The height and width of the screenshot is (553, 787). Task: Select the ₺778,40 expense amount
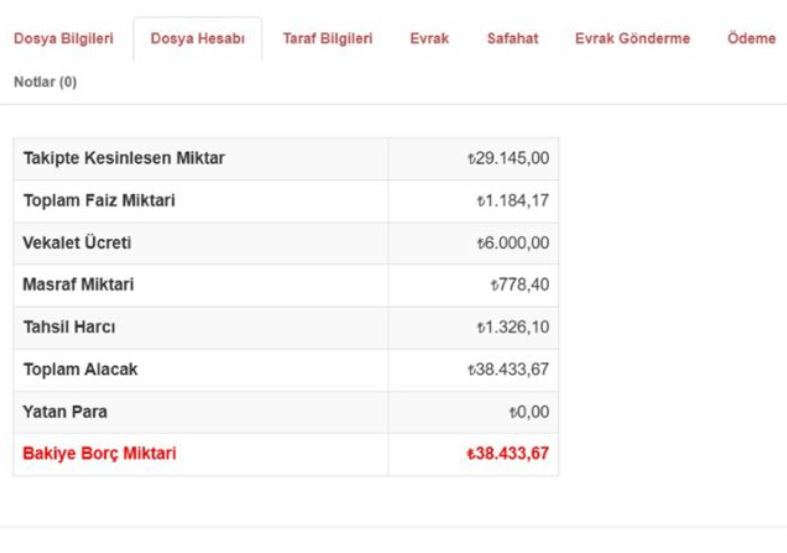(519, 285)
